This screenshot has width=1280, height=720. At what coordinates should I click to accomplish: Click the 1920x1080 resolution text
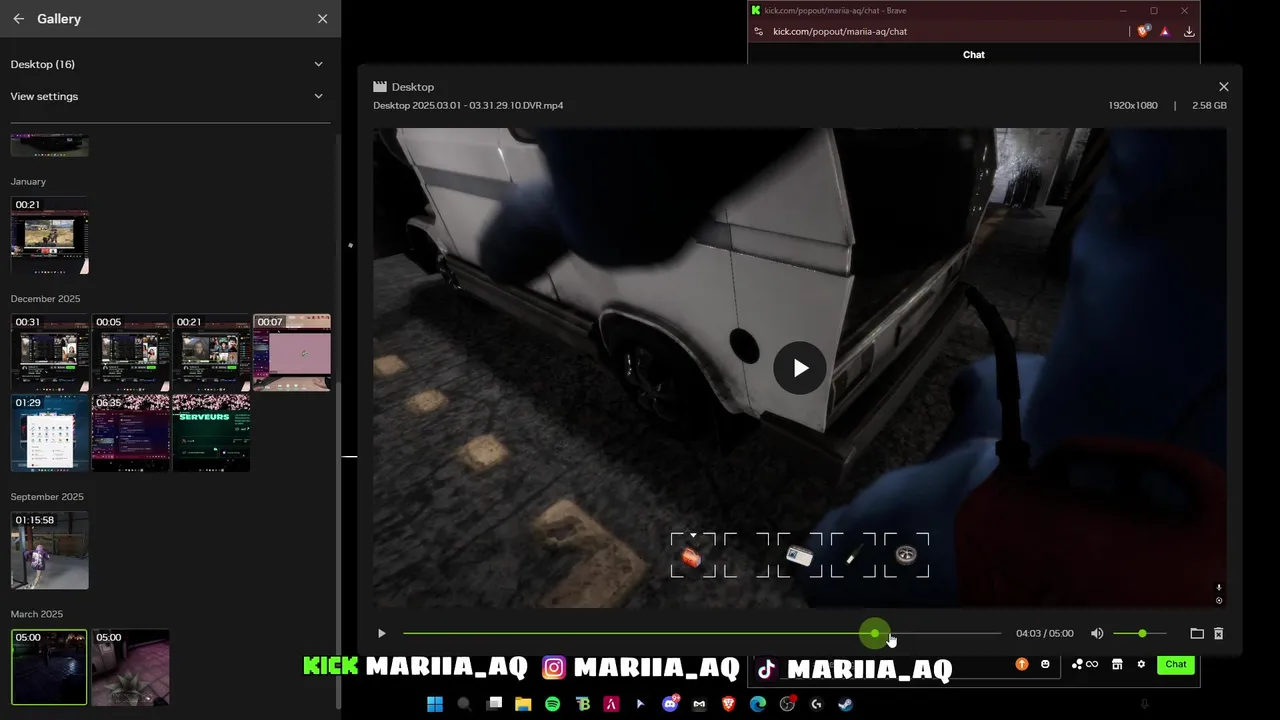click(x=1133, y=105)
